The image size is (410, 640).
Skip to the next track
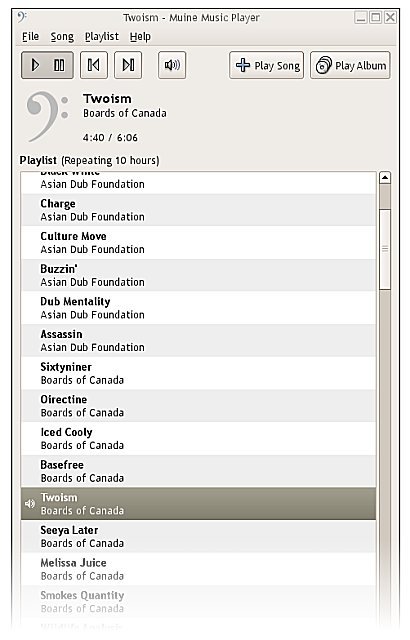(128, 65)
